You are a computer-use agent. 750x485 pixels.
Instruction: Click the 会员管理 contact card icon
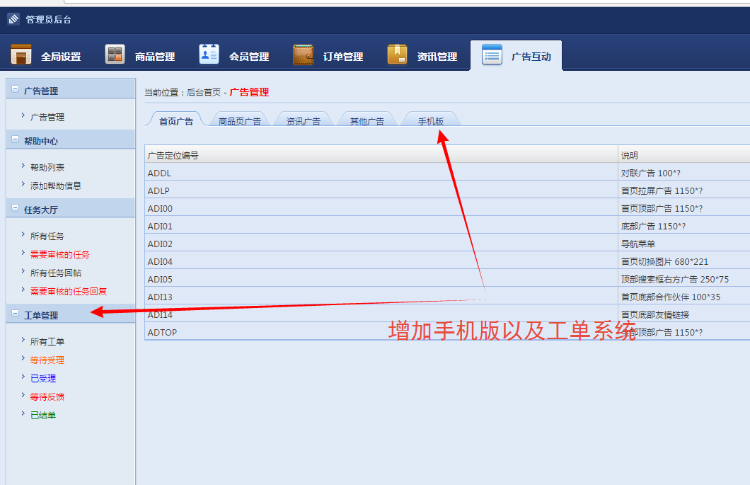[209, 54]
